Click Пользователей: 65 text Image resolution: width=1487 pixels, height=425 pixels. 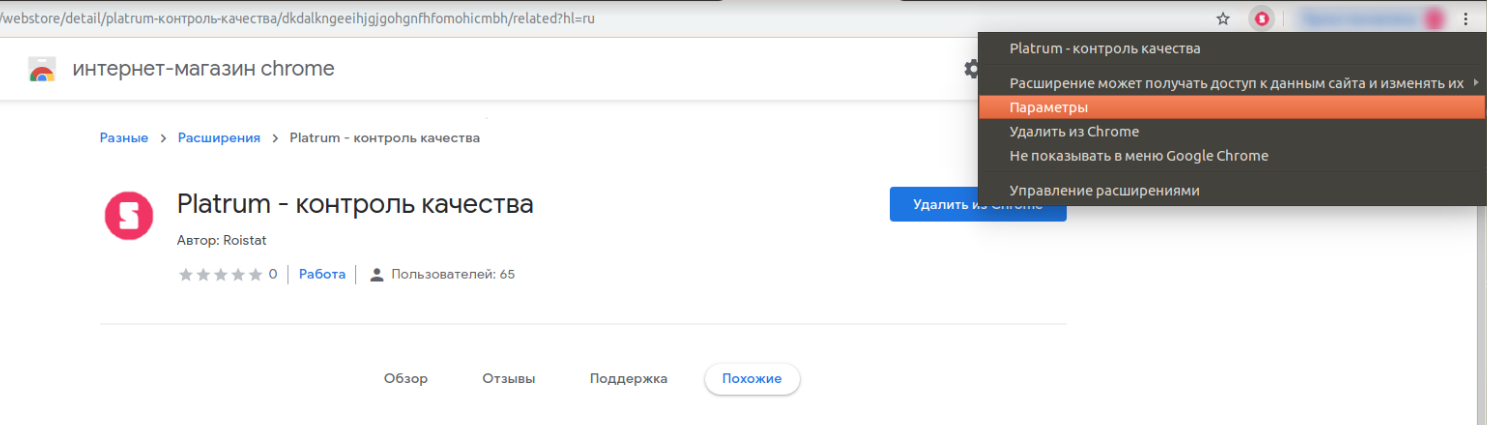[453, 274]
